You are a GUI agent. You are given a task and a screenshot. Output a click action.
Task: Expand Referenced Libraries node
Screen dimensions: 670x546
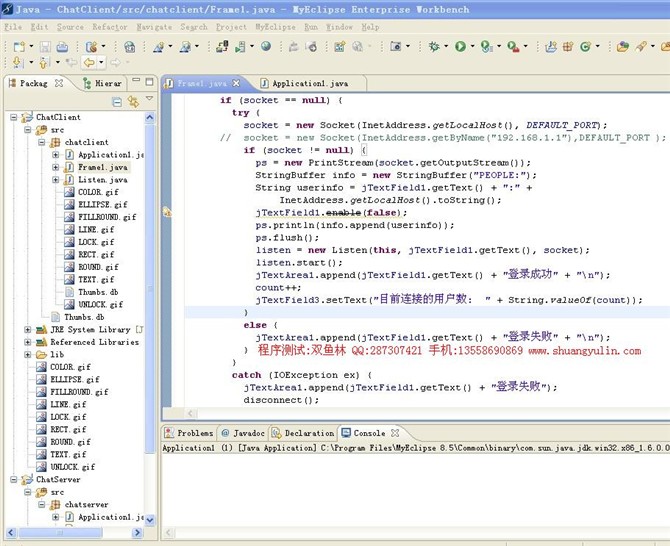coord(27,342)
